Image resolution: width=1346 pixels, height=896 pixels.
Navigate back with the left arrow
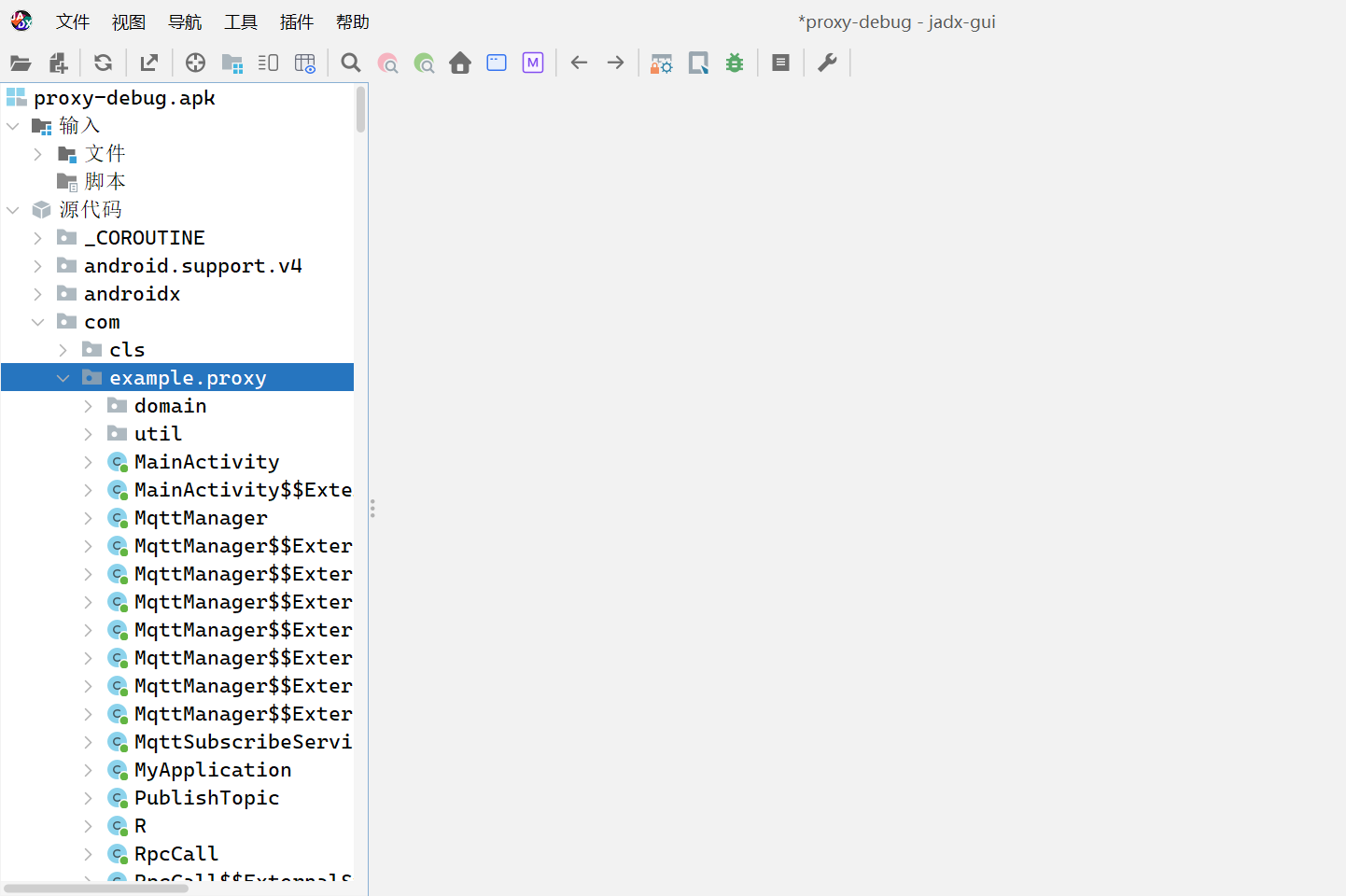click(x=579, y=63)
